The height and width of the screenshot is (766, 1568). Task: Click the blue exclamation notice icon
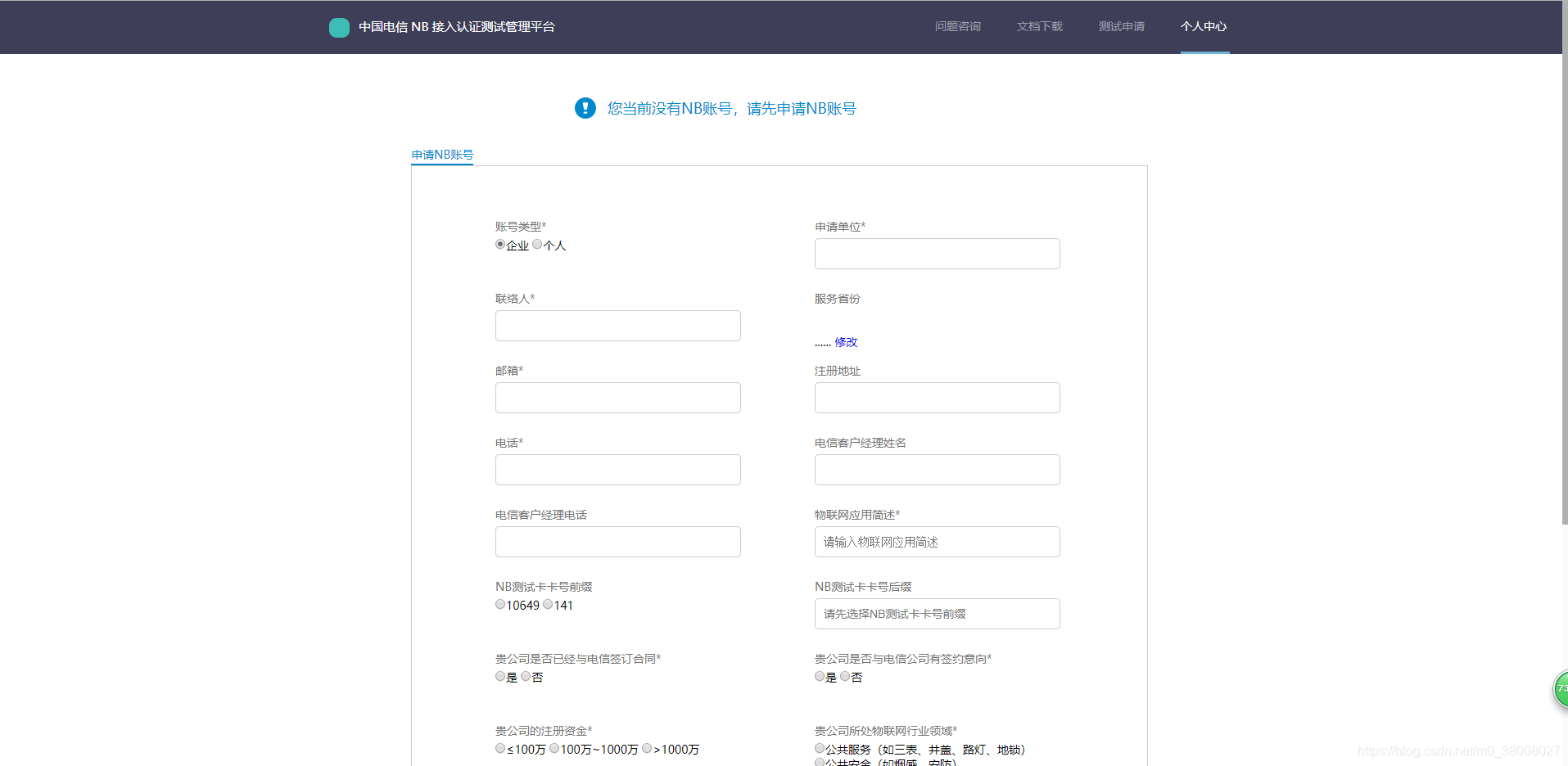(x=585, y=108)
